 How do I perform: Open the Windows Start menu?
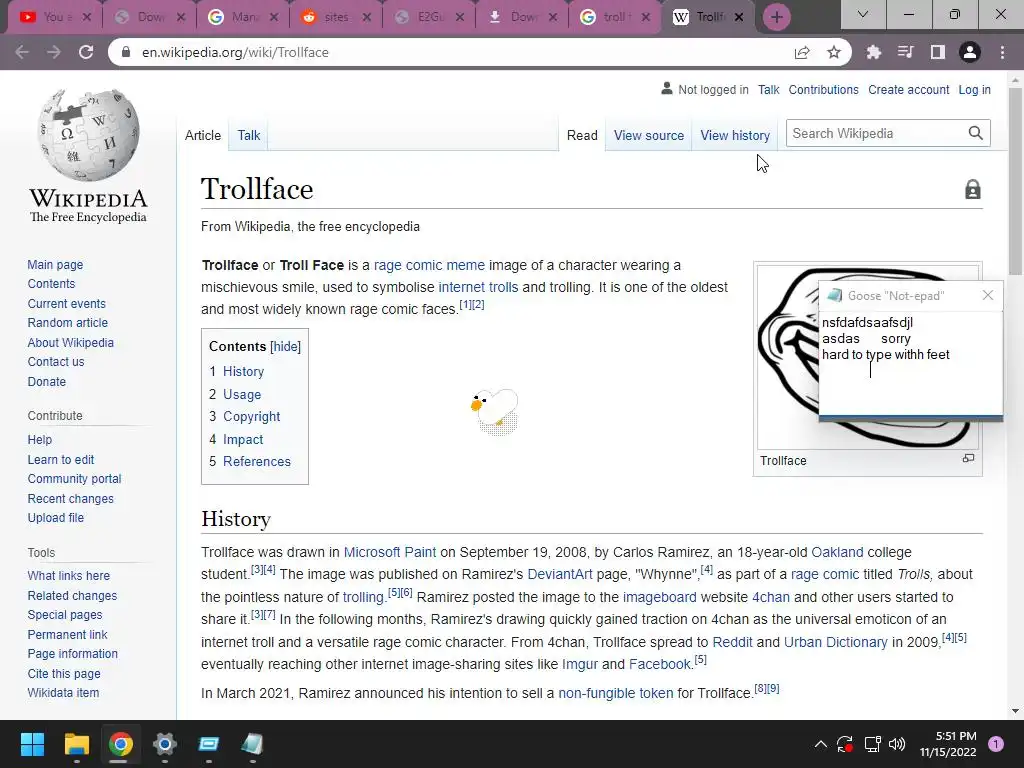coord(32,744)
